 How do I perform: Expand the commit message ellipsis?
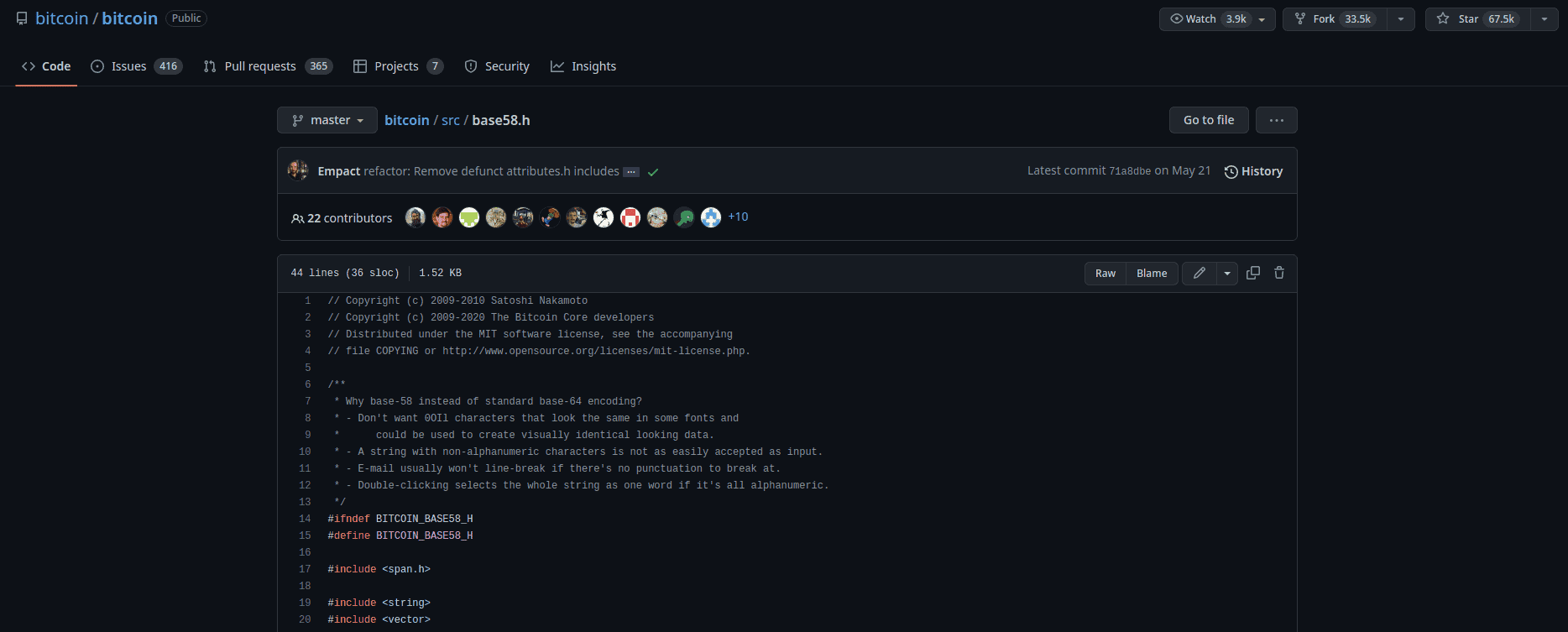(x=631, y=172)
